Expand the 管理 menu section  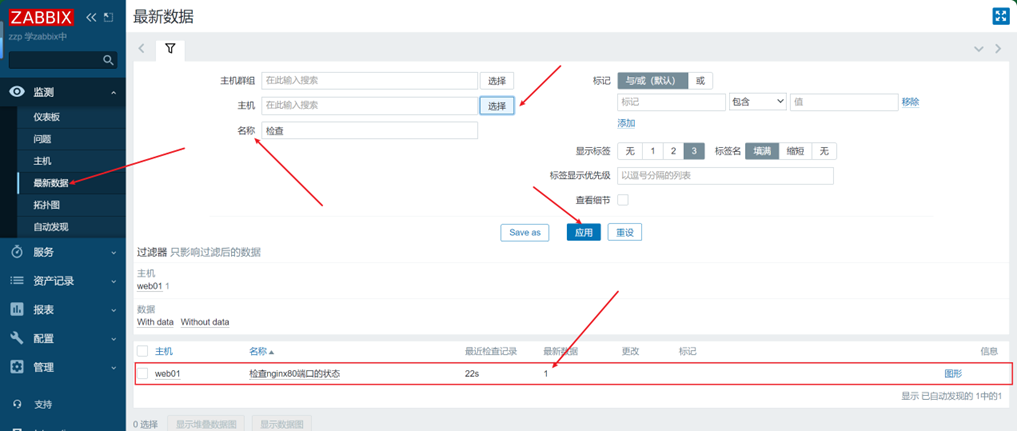[114, 367]
